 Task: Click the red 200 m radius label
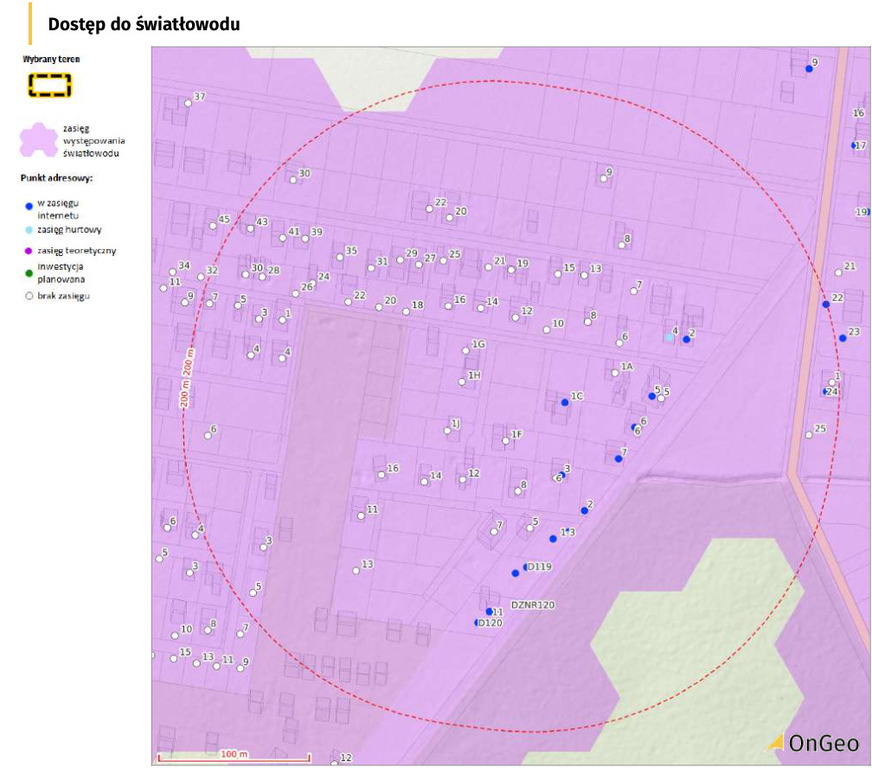click(185, 380)
